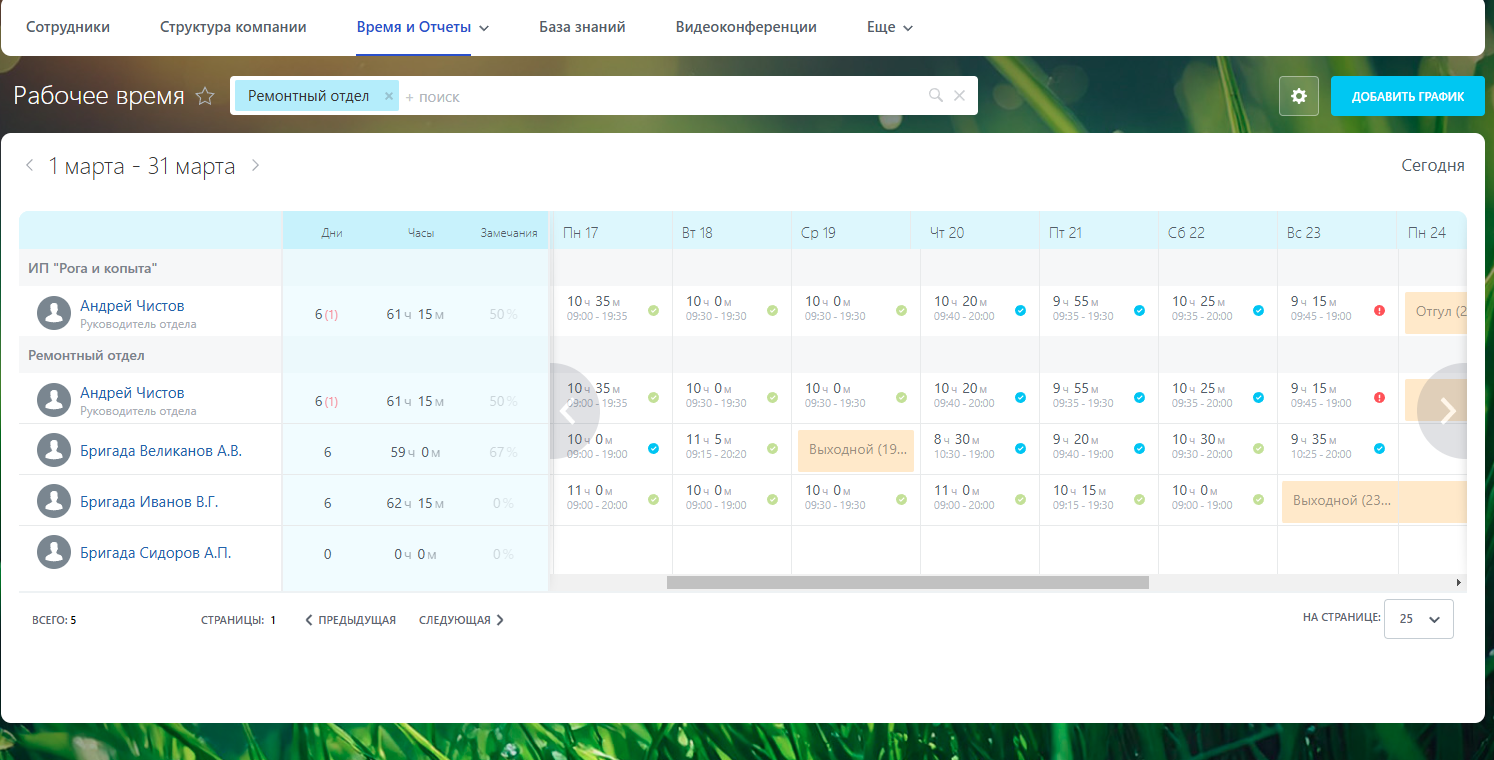The width and height of the screenshot is (1494, 760).
Task: Click green check icon in Иванов Вт 18 cell
Action: [x=772, y=499]
